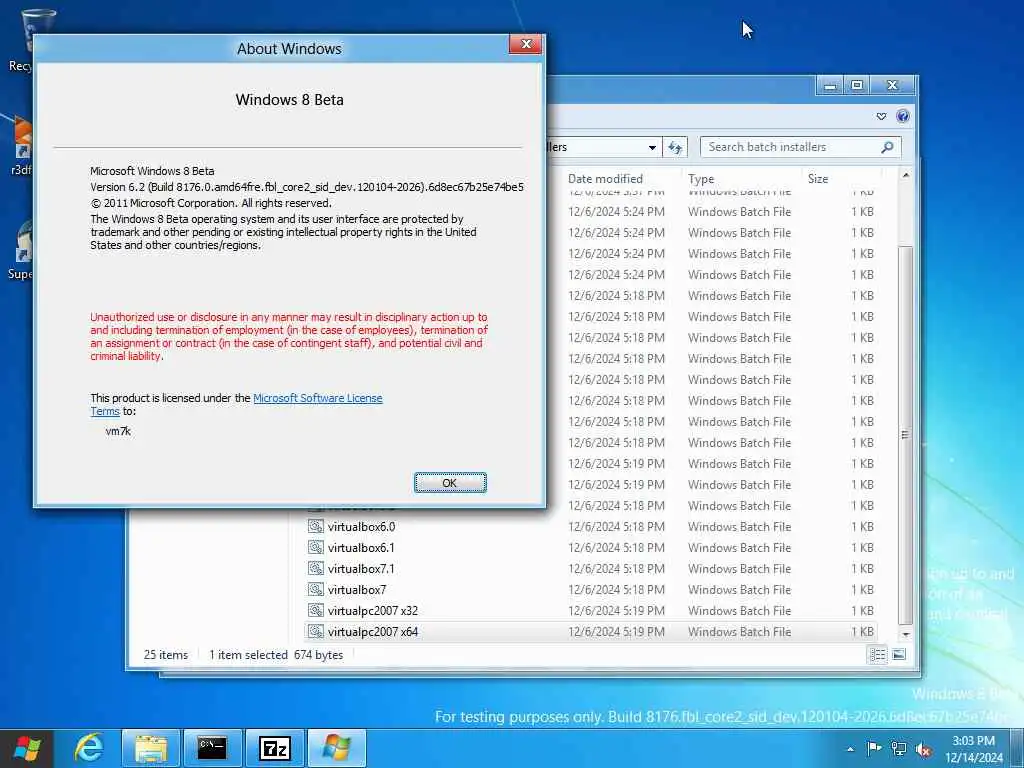Expand the ribbon chevron beside help
The width and height of the screenshot is (1024, 768).
(x=882, y=116)
